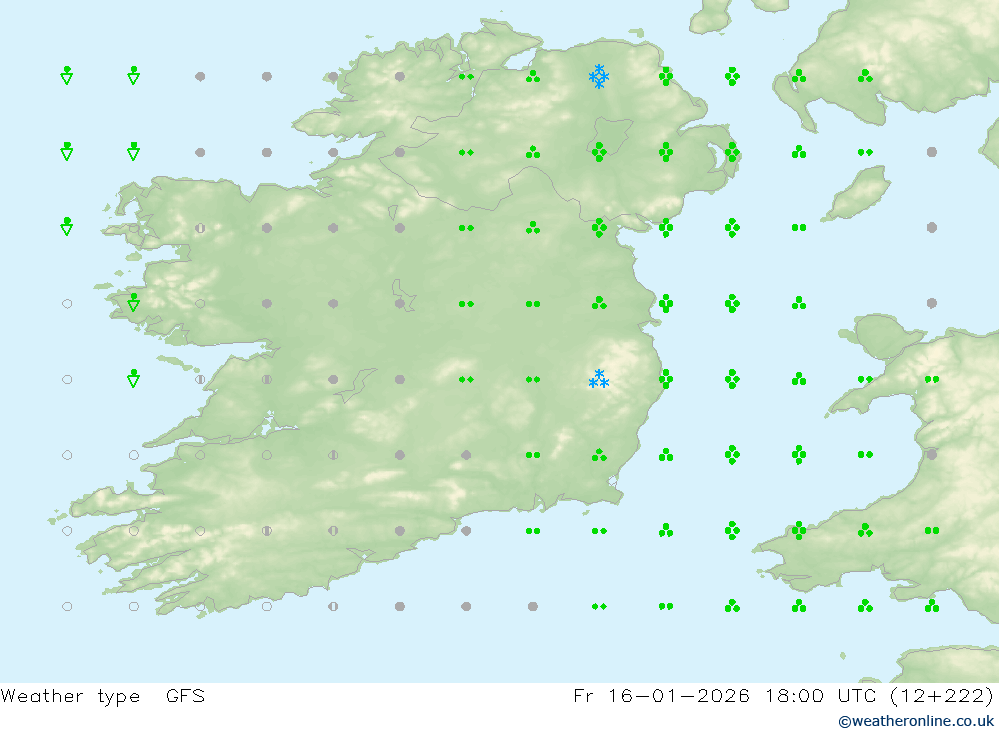Select the grey cloud dot on the Welsh coast
This screenshot has height=733, width=1000.
coord(932,455)
